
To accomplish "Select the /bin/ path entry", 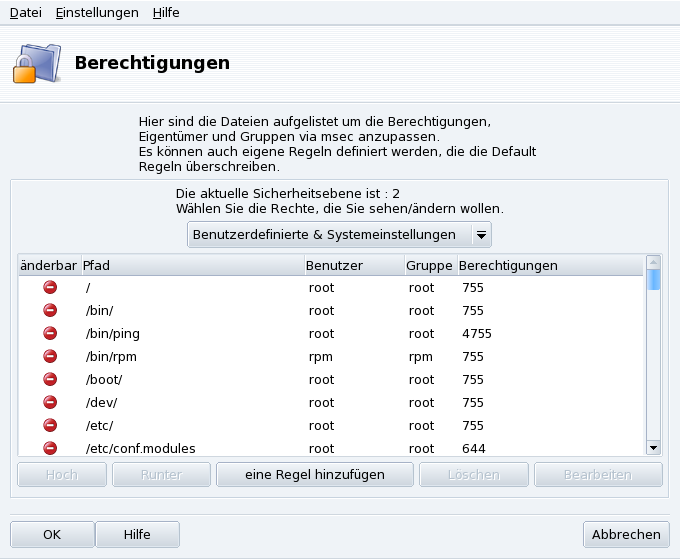I will coord(99,311).
